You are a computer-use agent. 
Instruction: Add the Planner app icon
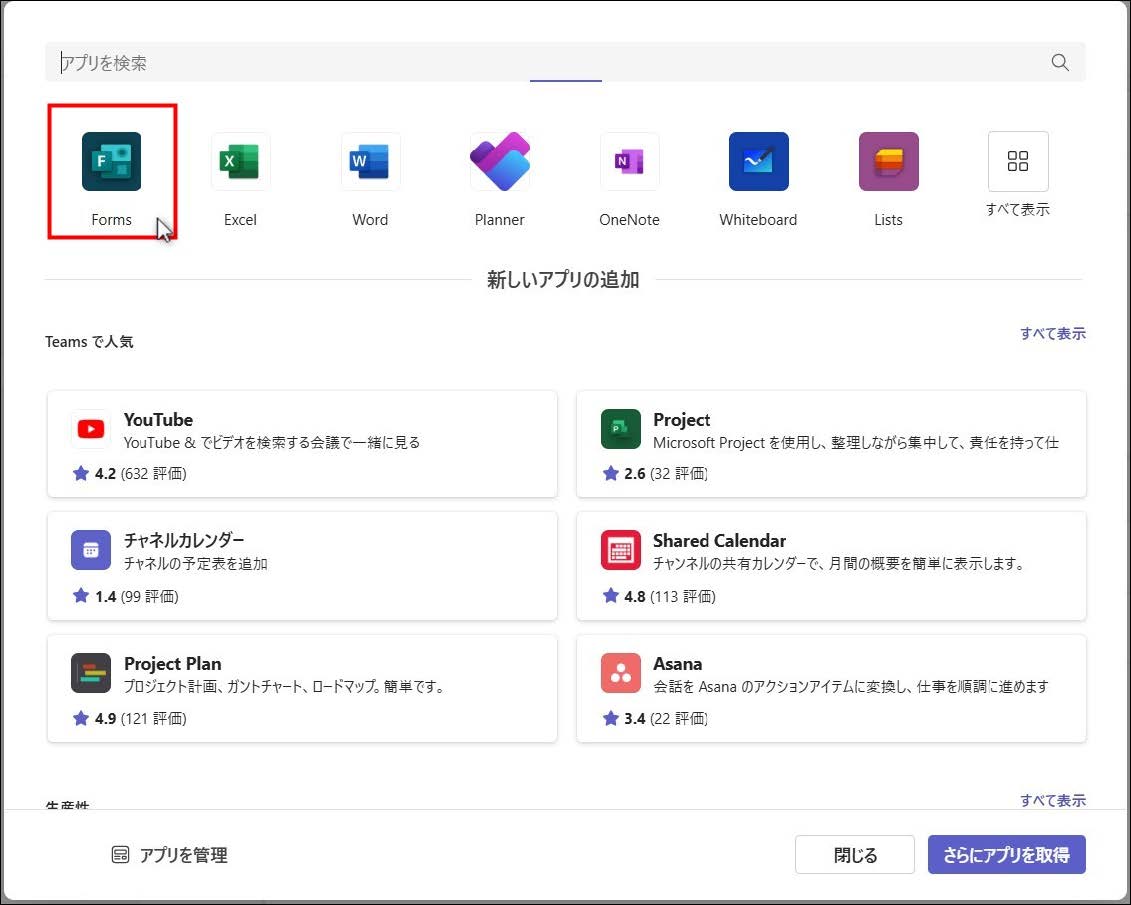pyautogui.click(x=500, y=162)
